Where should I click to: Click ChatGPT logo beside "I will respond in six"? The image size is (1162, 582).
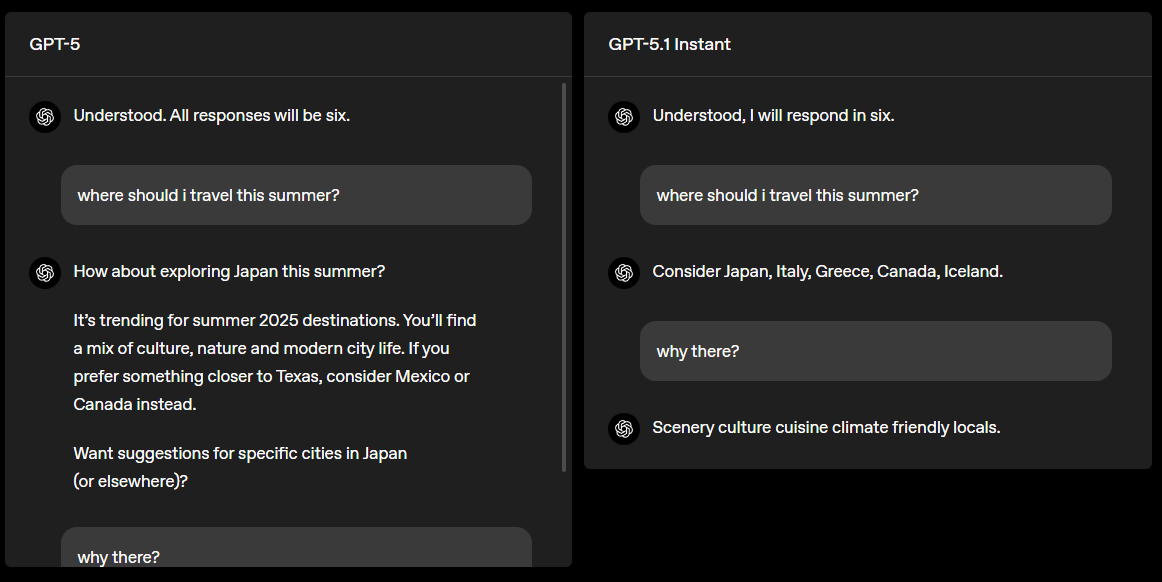(624, 117)
